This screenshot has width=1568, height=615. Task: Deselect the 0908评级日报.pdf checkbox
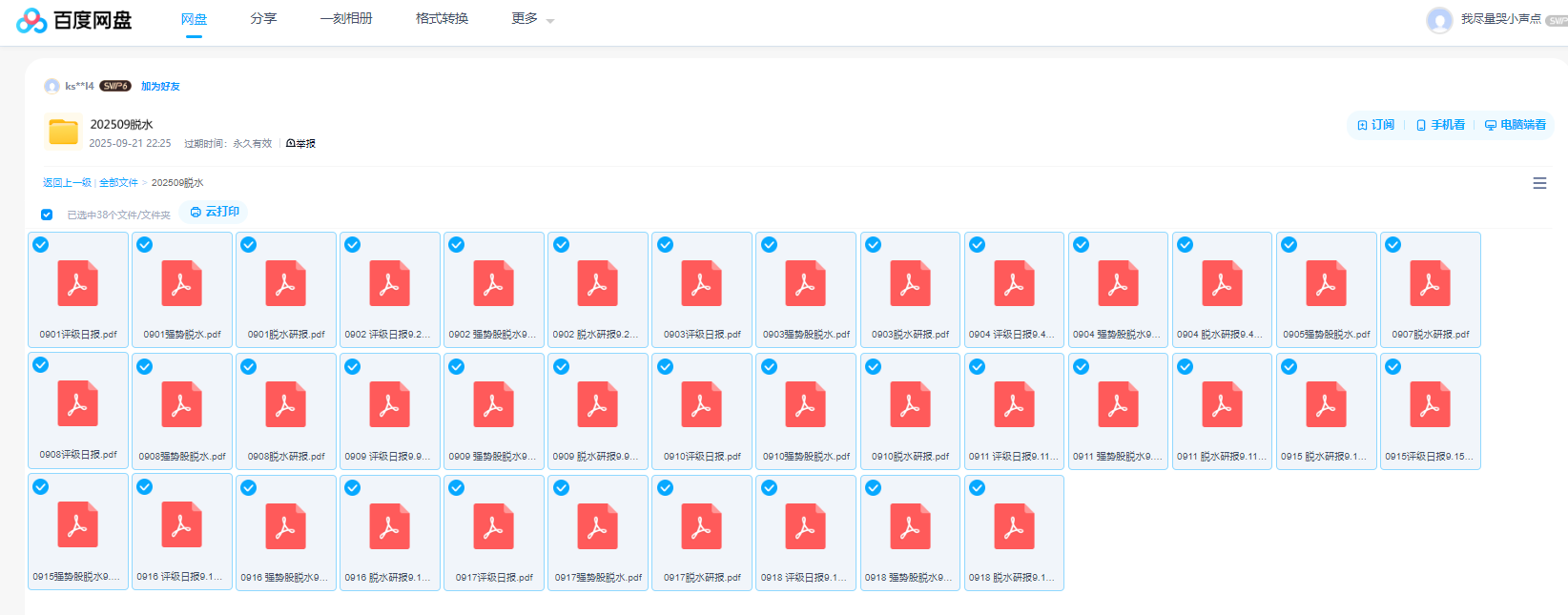[41, 365]
